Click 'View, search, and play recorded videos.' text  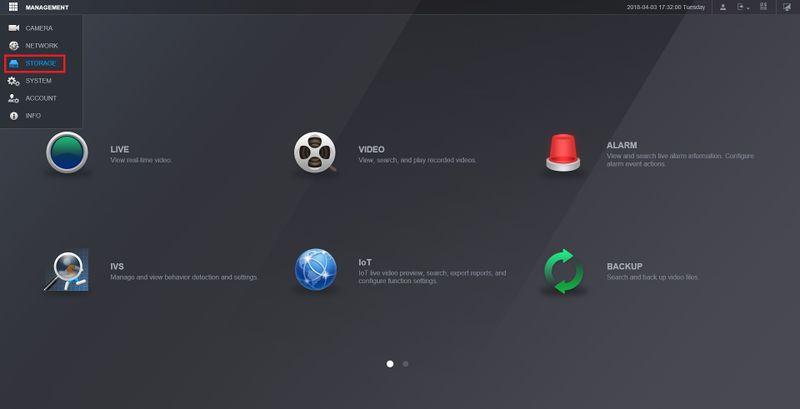tap(417, 160)
